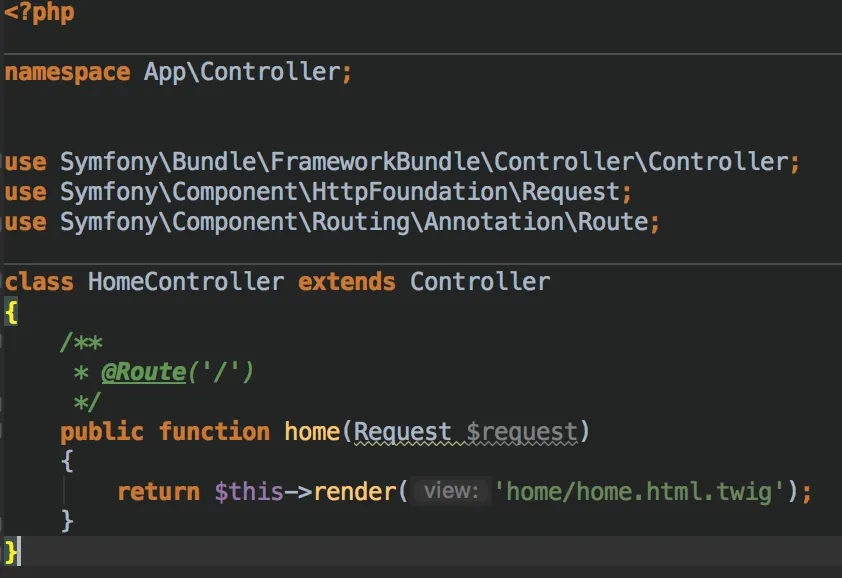842x578 pixels.
Task: Click the extends keyword
Action: coord(347,282)
